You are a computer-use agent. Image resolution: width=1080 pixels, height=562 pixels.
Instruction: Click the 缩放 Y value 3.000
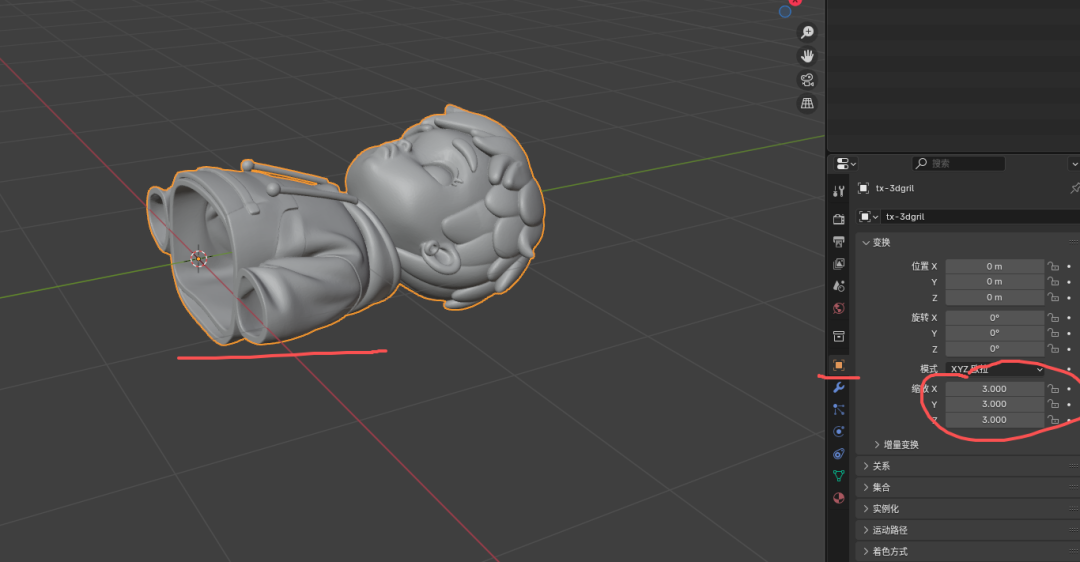pyautogui.click(x=995, y=404)
